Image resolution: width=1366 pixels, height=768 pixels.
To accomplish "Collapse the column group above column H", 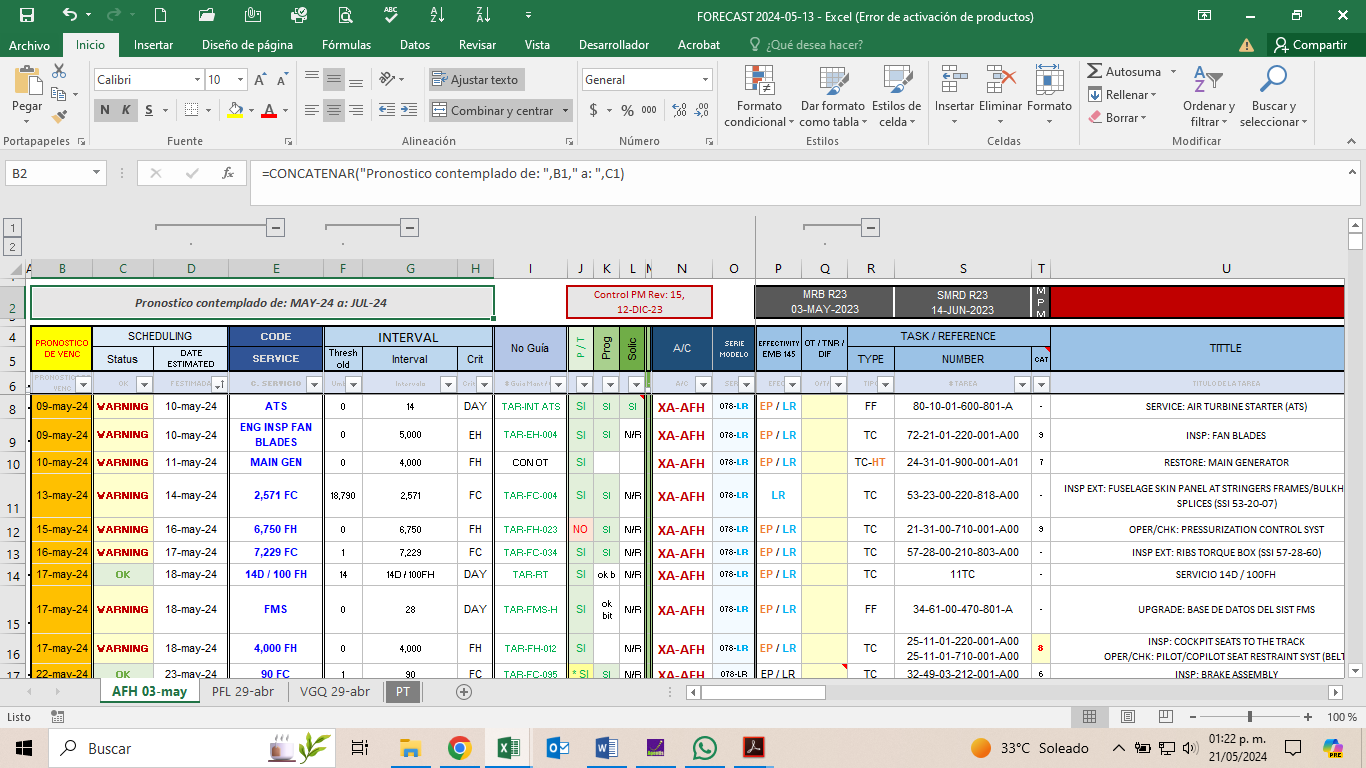I will [x=409, y=228].
